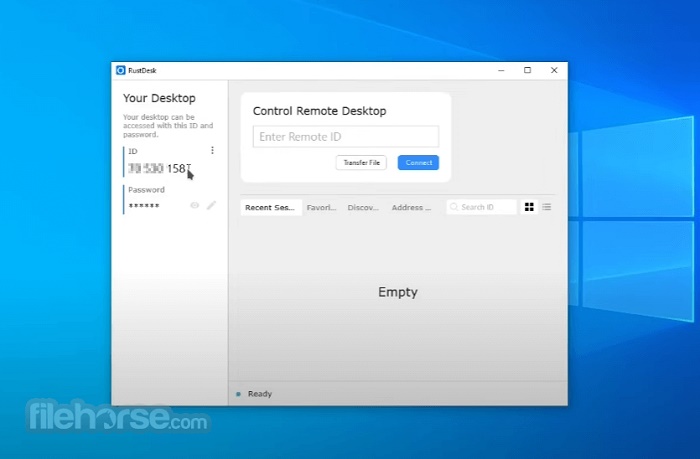This screenshot has width=700, height=459.
Task: Switch to the Favorites tab
Action: pos(321,208)
